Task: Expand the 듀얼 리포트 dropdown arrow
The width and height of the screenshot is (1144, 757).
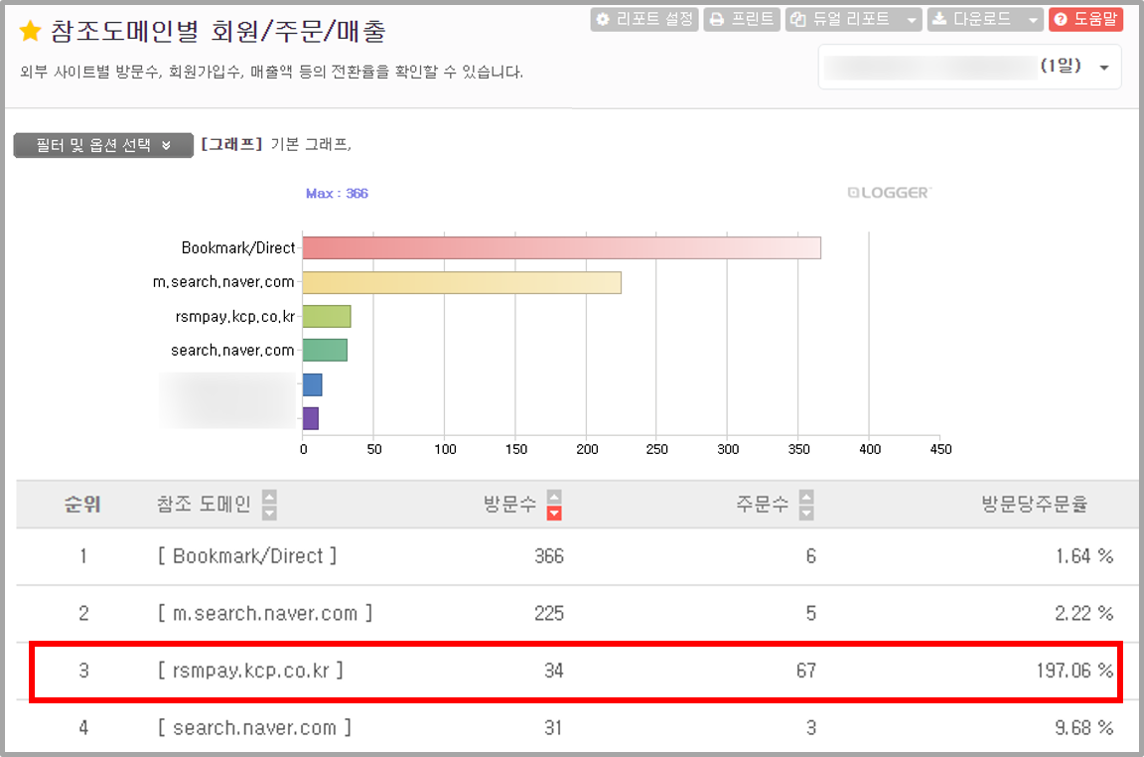Action: click(911, 20)
